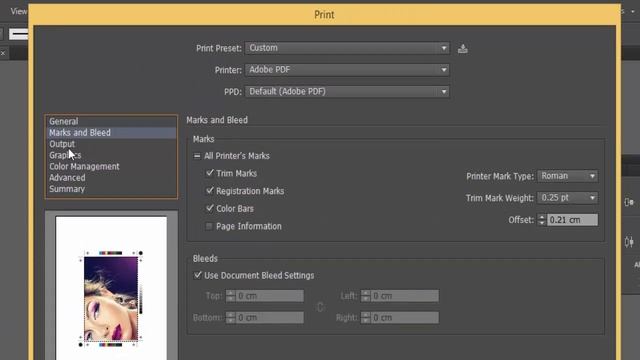The height and width of the screenshot is (360, 640).
Task: Click the Bottom bleed stepper arrows
Action: point(231,318)
